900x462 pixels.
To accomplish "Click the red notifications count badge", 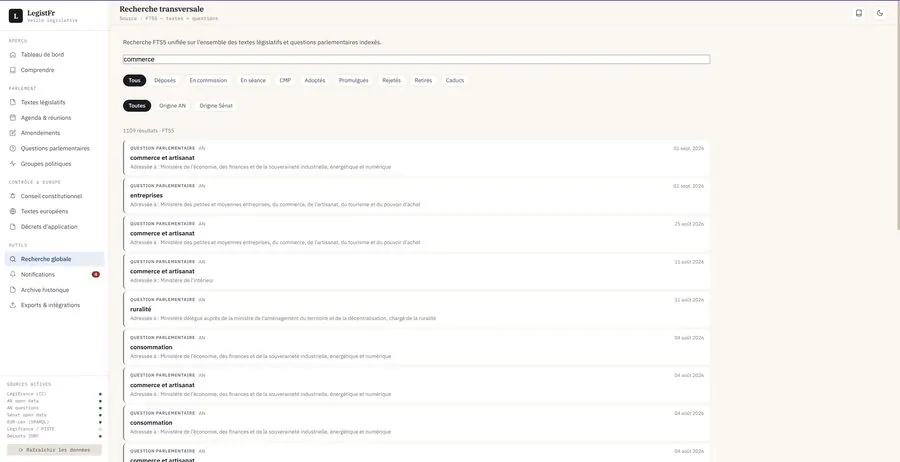I will pyautogui.click(x=96, y=274).
